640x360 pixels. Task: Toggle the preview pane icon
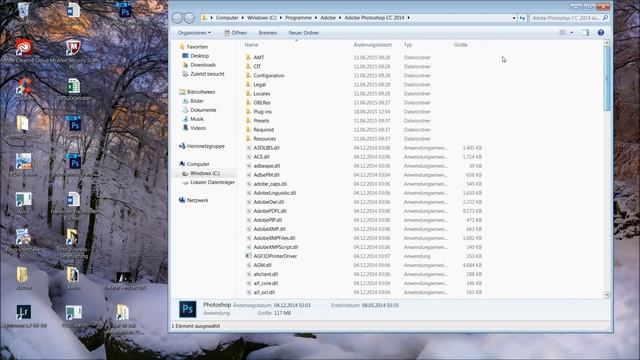(x=585, y=33)
